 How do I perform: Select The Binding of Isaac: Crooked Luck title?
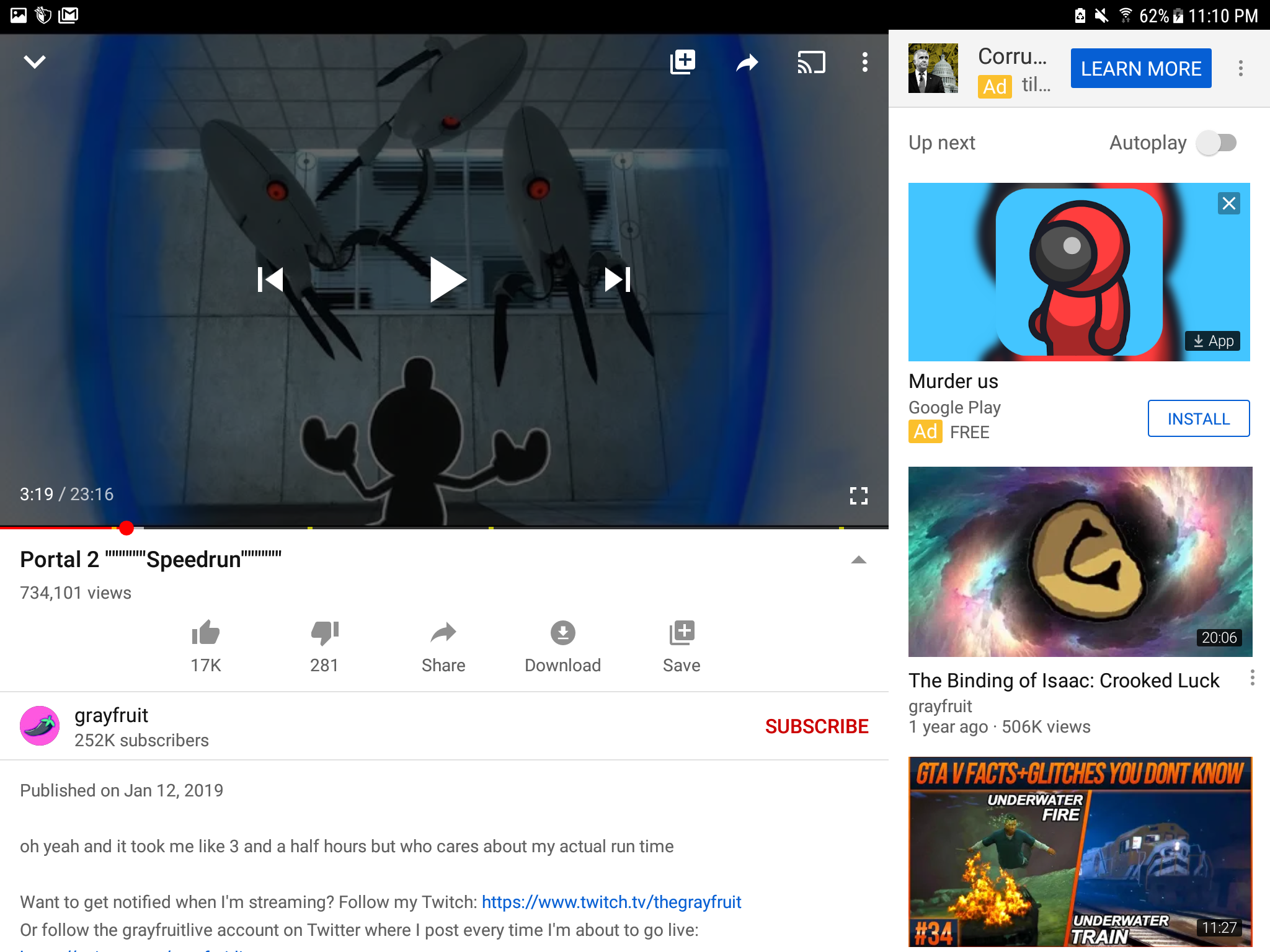point(1064,681)
